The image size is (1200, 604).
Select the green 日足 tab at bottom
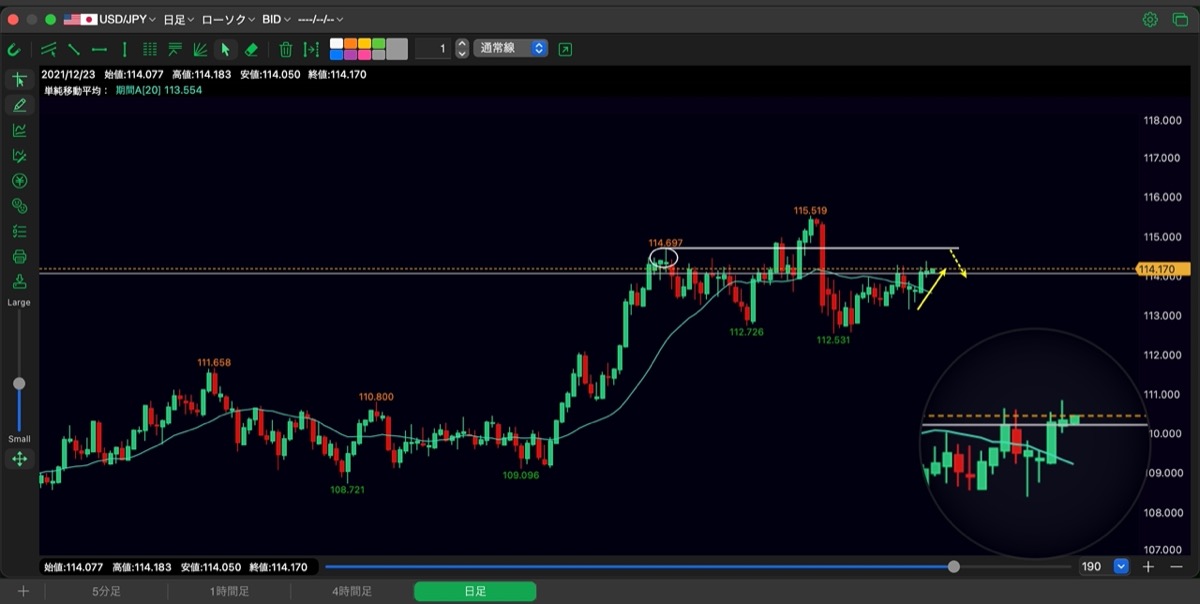pyautogui.click(x=475, y=591)
